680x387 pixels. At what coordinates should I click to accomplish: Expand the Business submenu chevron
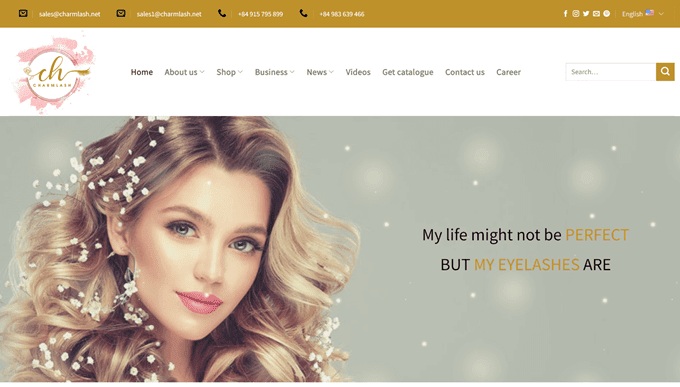(x=292, y=72)
